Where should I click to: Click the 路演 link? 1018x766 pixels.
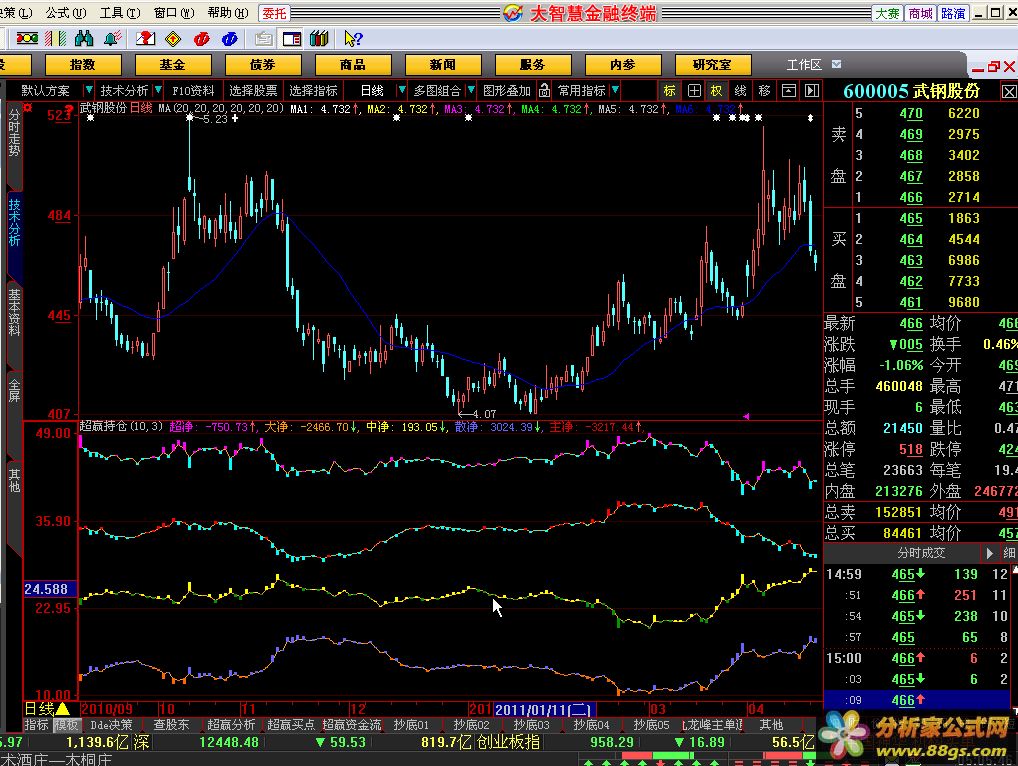(952, 13)
